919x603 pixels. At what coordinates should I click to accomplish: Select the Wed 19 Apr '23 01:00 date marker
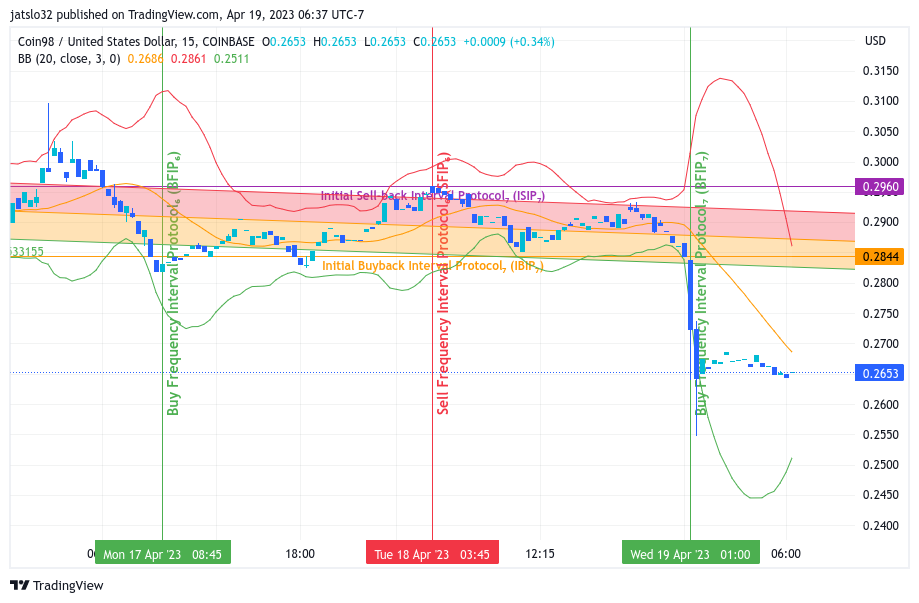690,554
